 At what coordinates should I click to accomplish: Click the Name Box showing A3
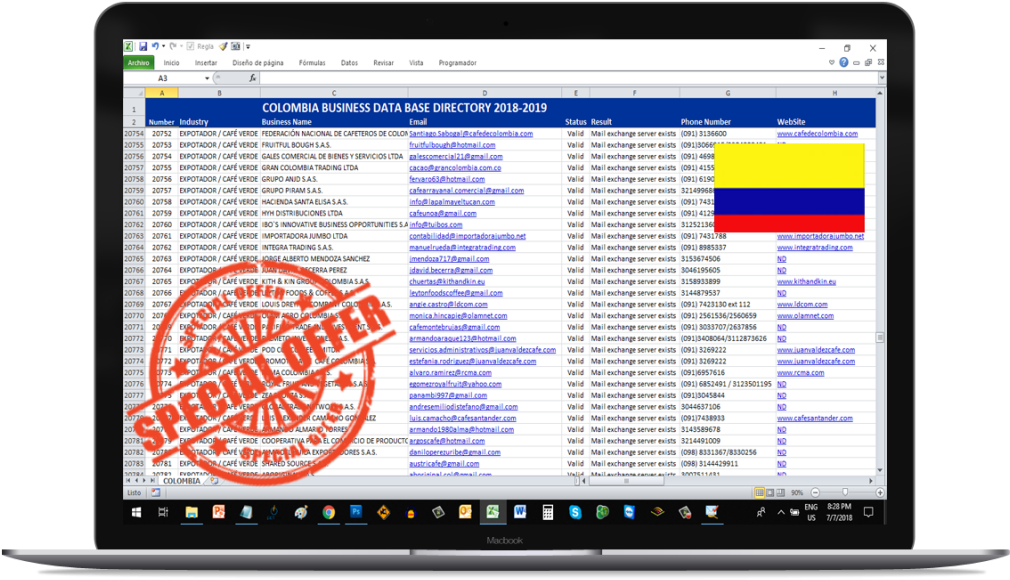coord(164,78)
